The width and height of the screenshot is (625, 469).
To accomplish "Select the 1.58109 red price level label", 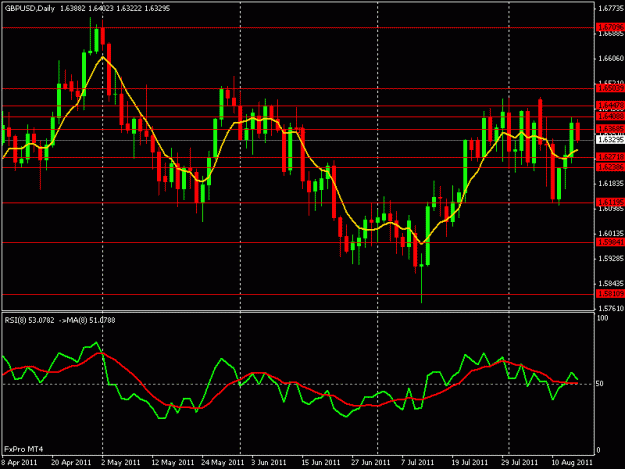I will (610, 294).
